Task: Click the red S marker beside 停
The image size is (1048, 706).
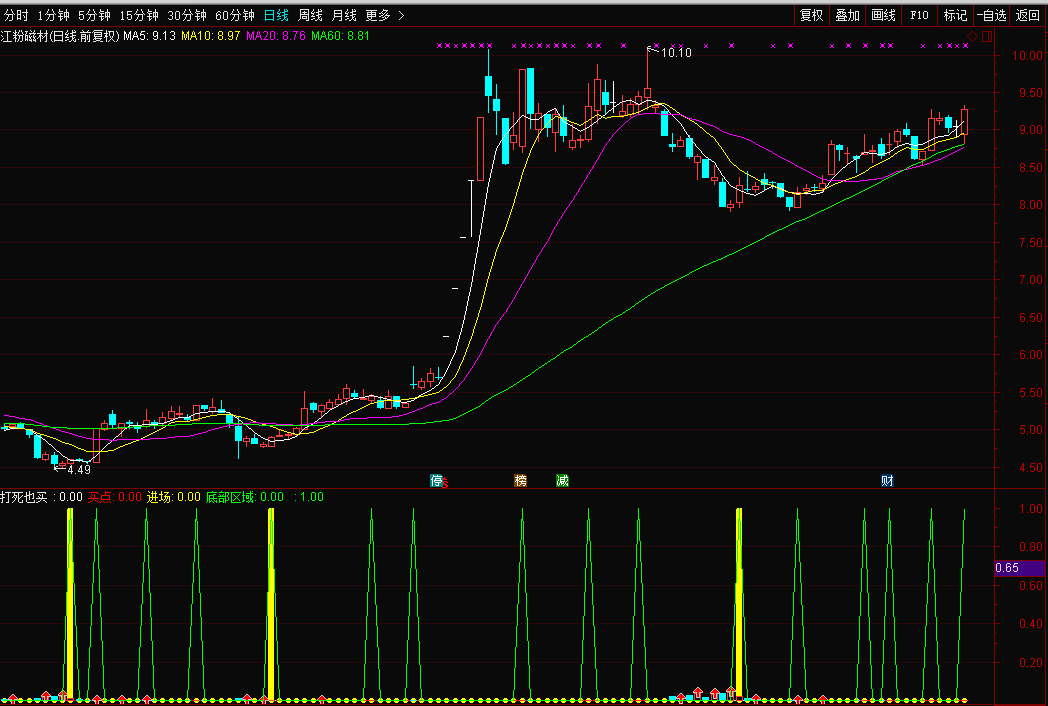Action: 445,483
